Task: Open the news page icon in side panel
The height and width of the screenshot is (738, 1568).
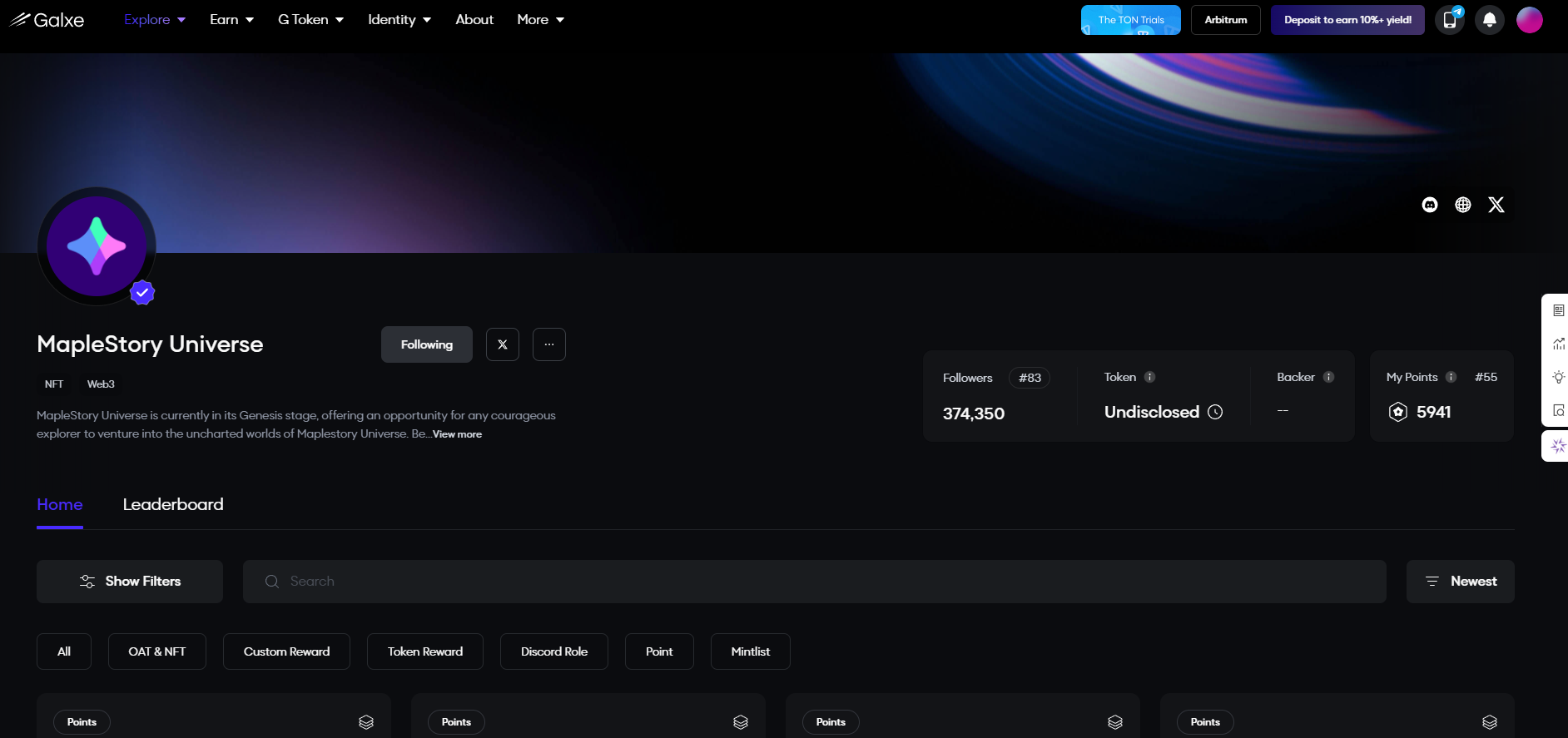Action: [1559, 310]
